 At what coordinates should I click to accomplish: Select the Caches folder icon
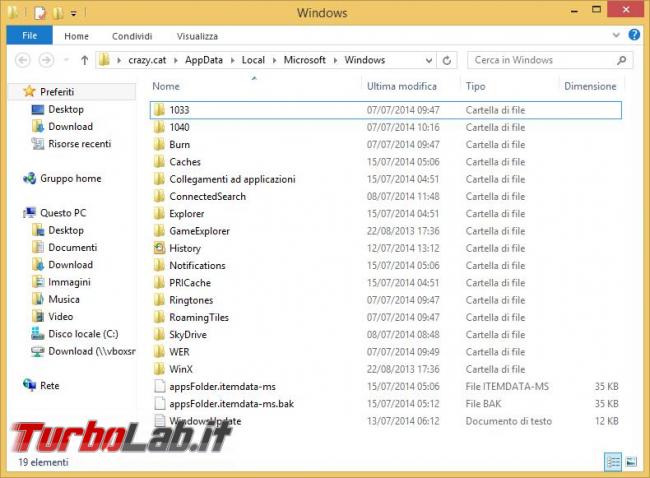(x=159, y=162)
